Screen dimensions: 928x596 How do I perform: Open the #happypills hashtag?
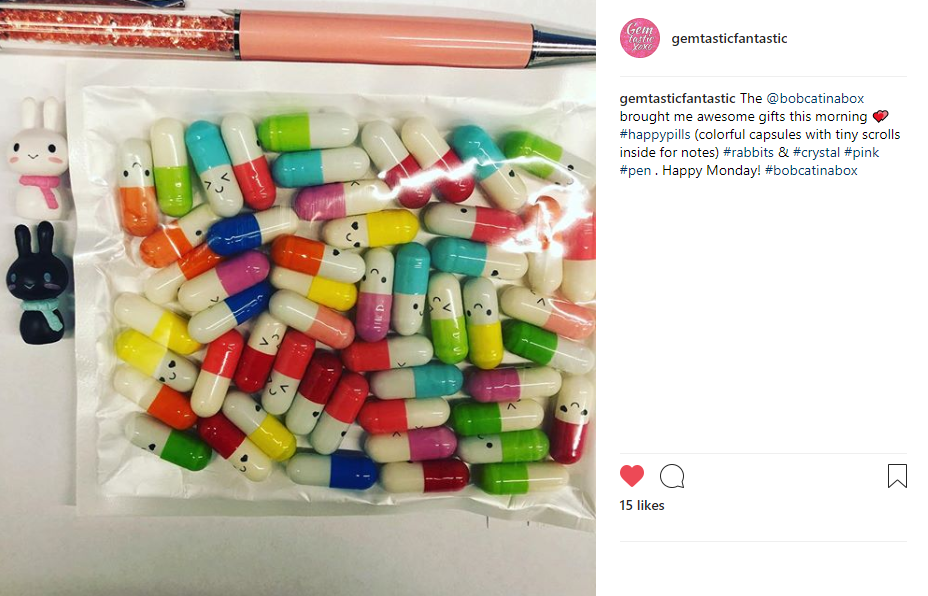pyautogui.click(x=655, y=134)
